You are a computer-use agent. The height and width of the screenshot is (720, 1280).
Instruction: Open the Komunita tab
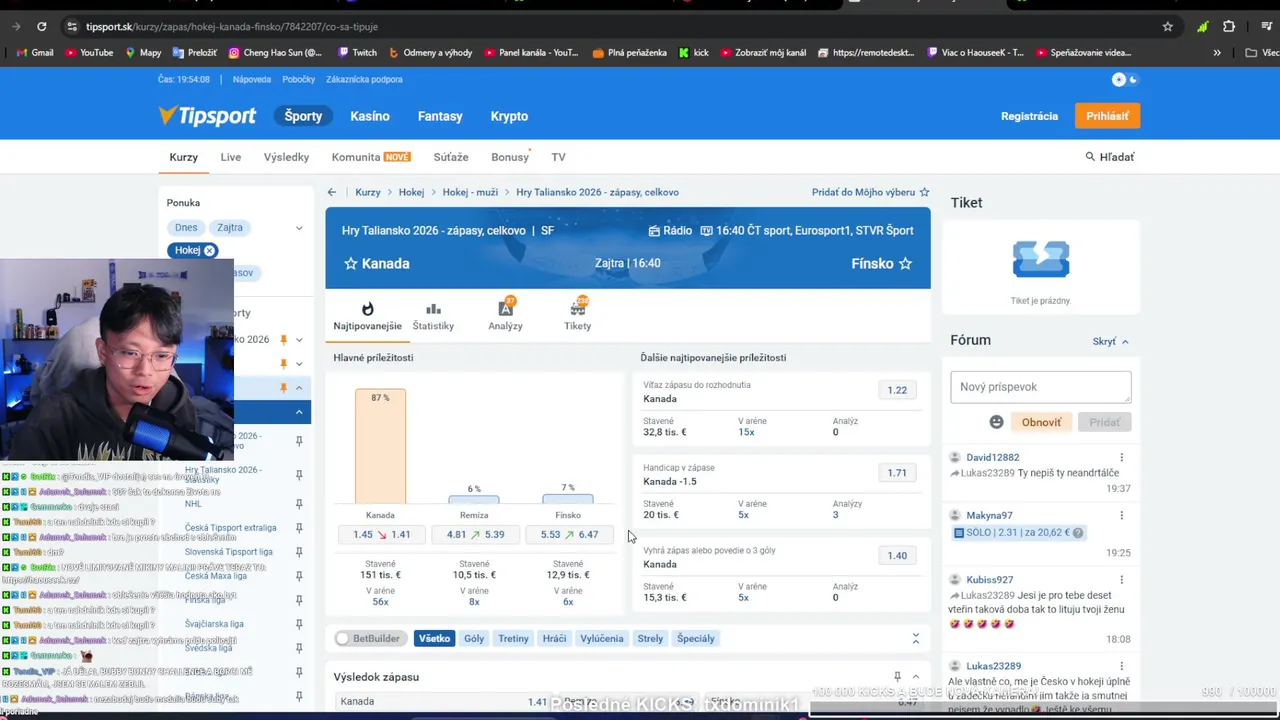tap(371, 157)
